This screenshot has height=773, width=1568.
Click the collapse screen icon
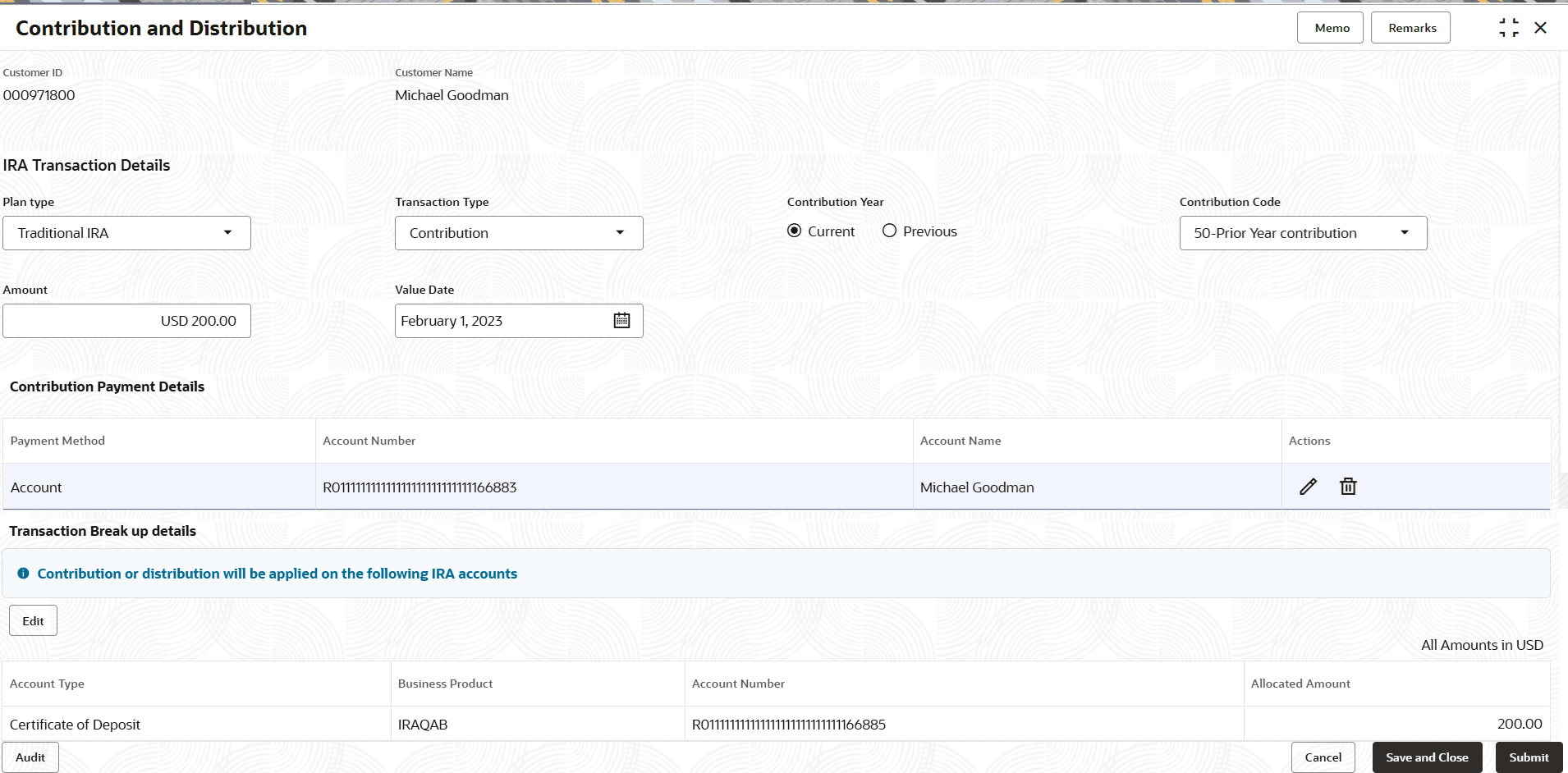pyautogui.click(x=1508, y=28)
